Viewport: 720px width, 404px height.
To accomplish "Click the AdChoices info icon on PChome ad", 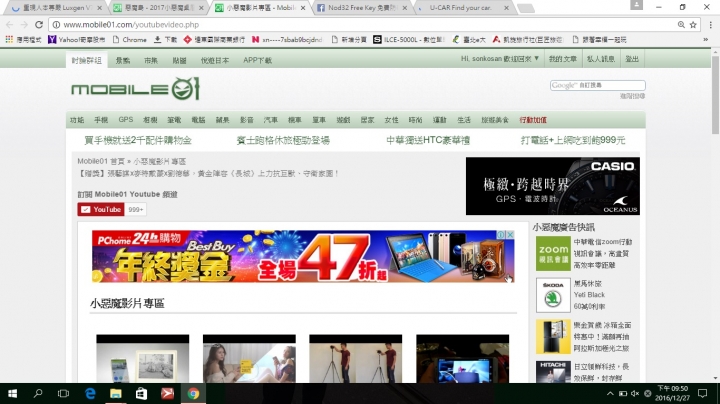I will click(x=501, y=235).
